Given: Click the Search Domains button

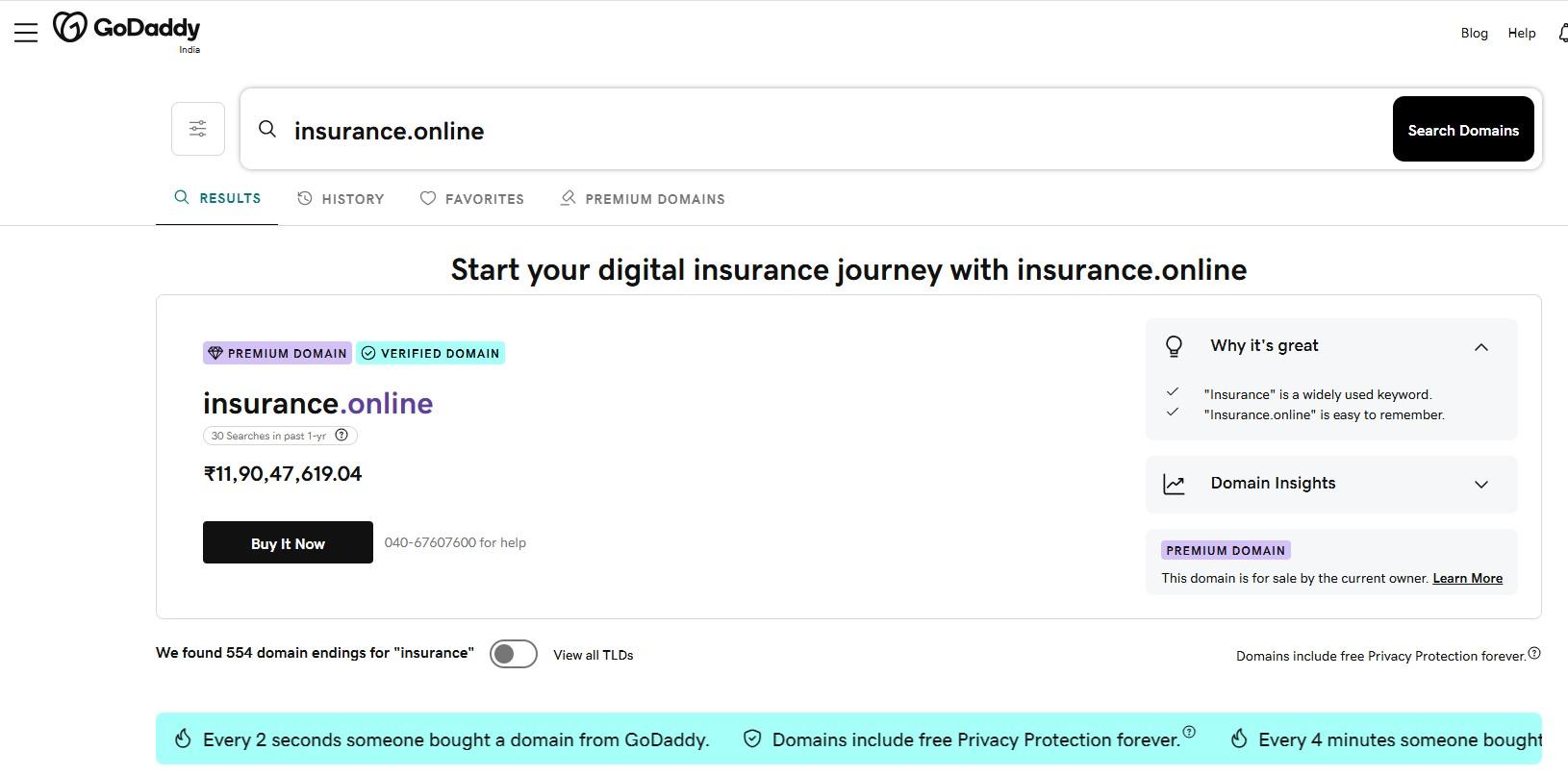Looking at the screenshot, I should 1463,129.
